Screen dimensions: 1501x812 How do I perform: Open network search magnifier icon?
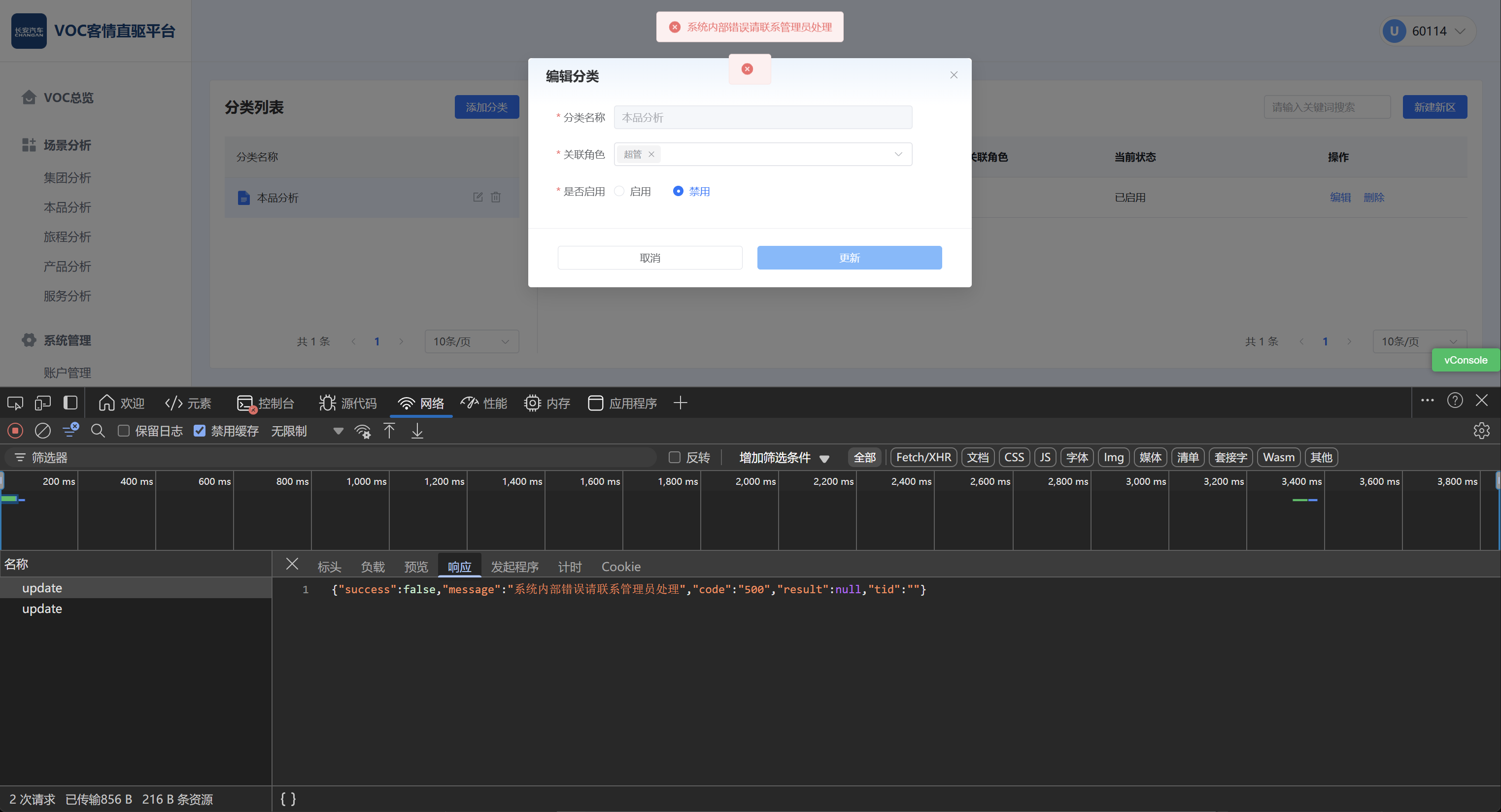98,431
